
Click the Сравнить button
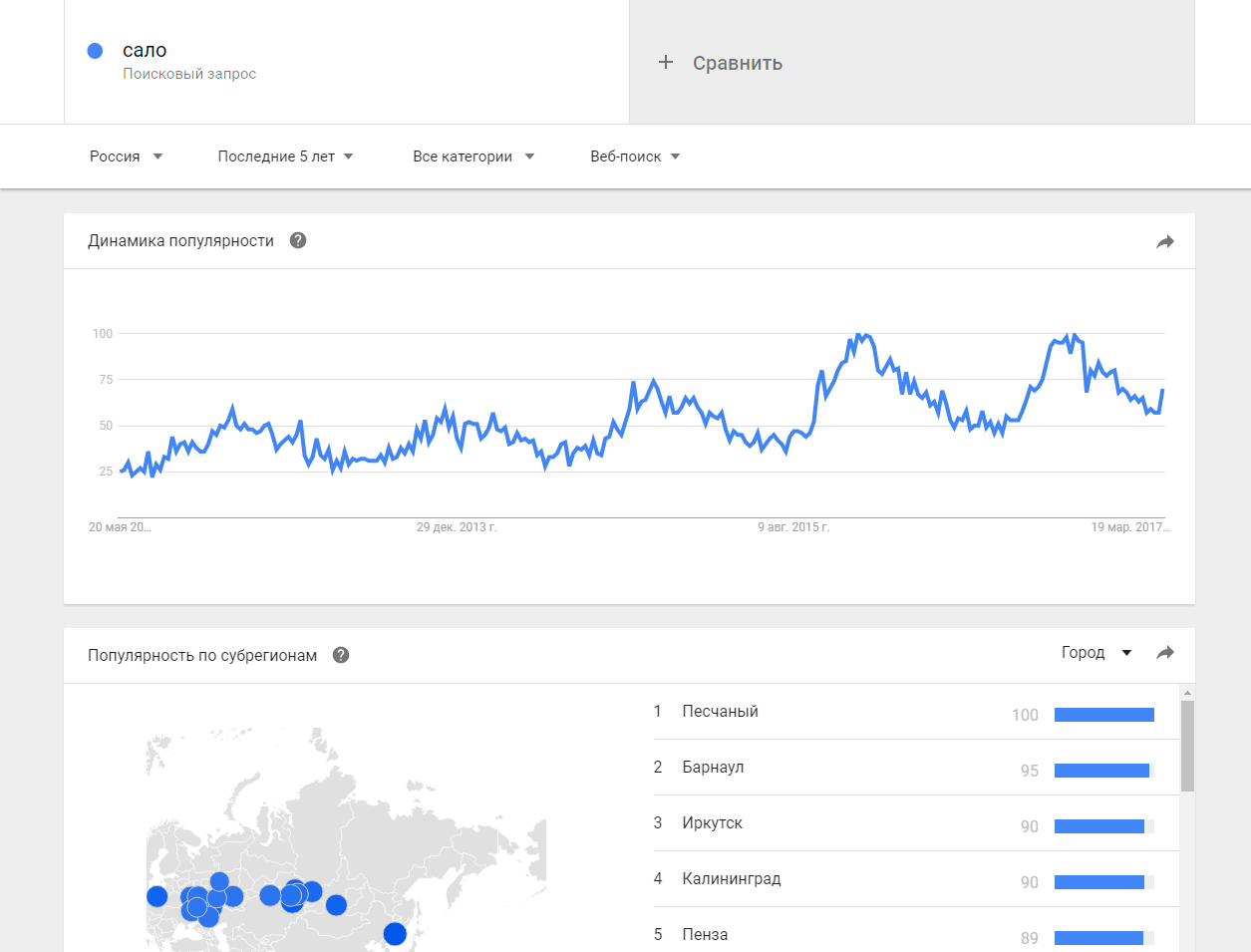pyautogui.click(x=737, y=63)
